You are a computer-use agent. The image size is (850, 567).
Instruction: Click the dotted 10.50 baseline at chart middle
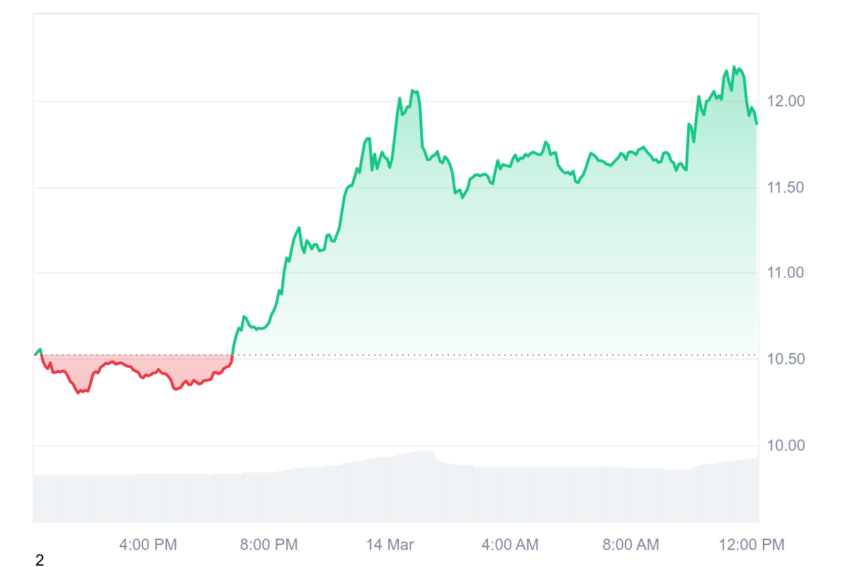[x=396, y=355]
